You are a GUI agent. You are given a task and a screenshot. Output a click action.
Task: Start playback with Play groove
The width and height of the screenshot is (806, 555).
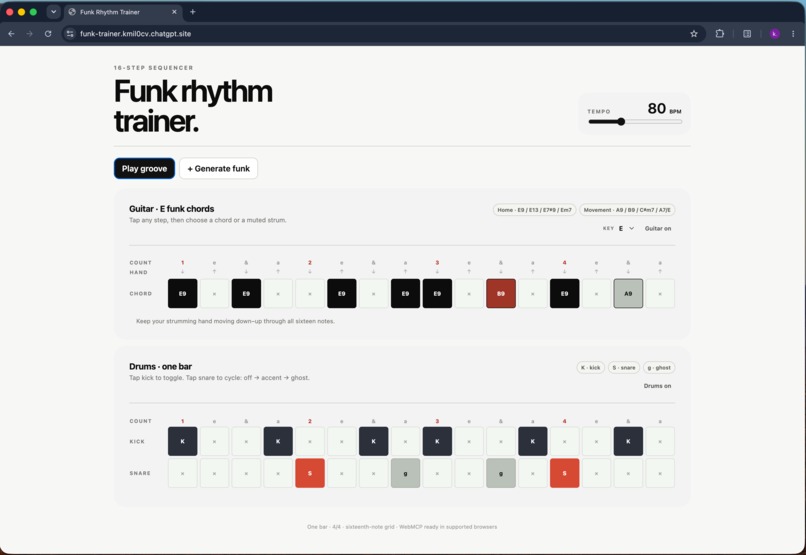coord(144,169)
